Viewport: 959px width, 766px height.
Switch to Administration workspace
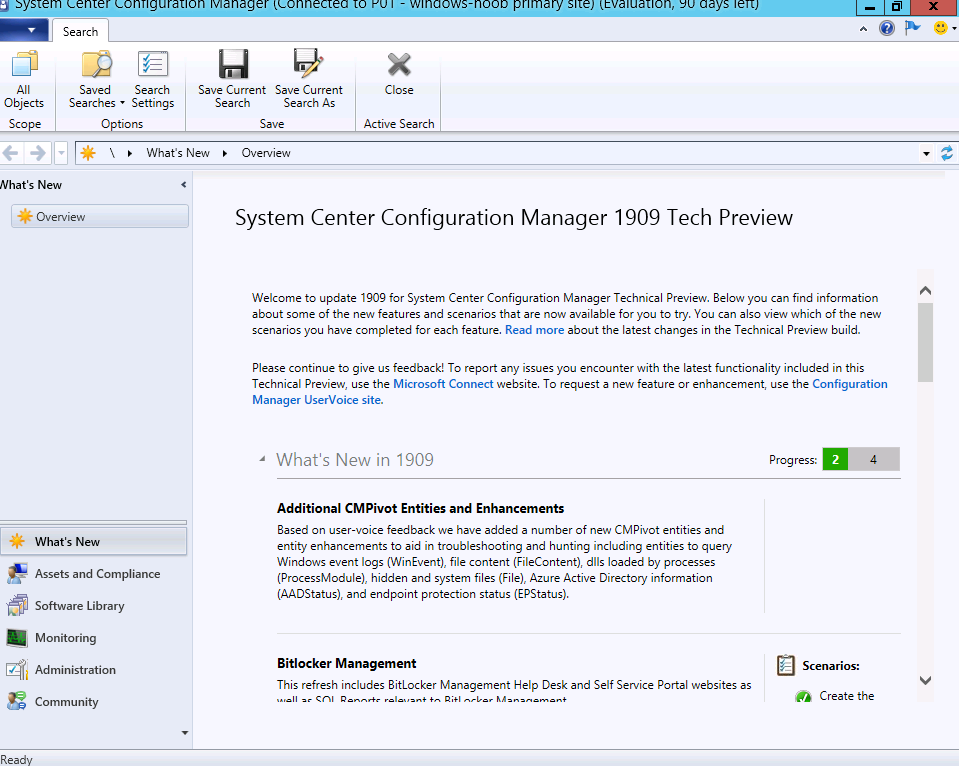click(94, 670)
